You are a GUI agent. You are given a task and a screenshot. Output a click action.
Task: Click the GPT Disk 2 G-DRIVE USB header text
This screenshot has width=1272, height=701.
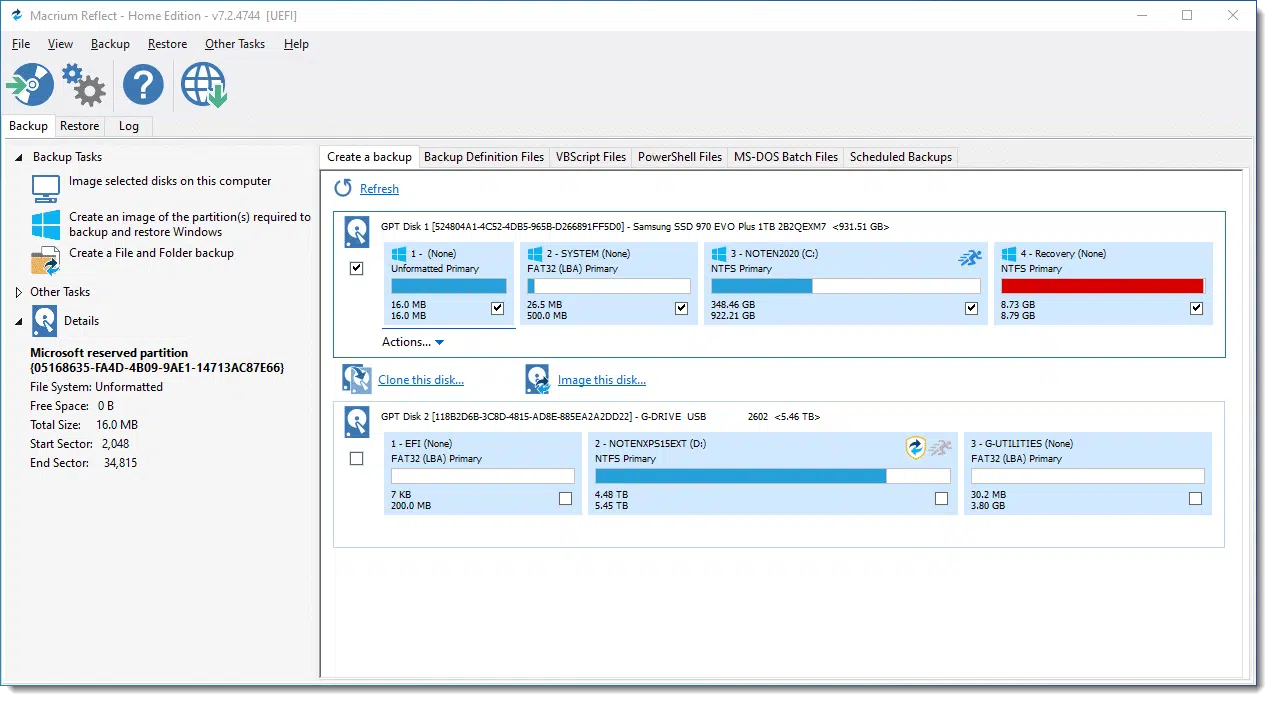(600, 416)
